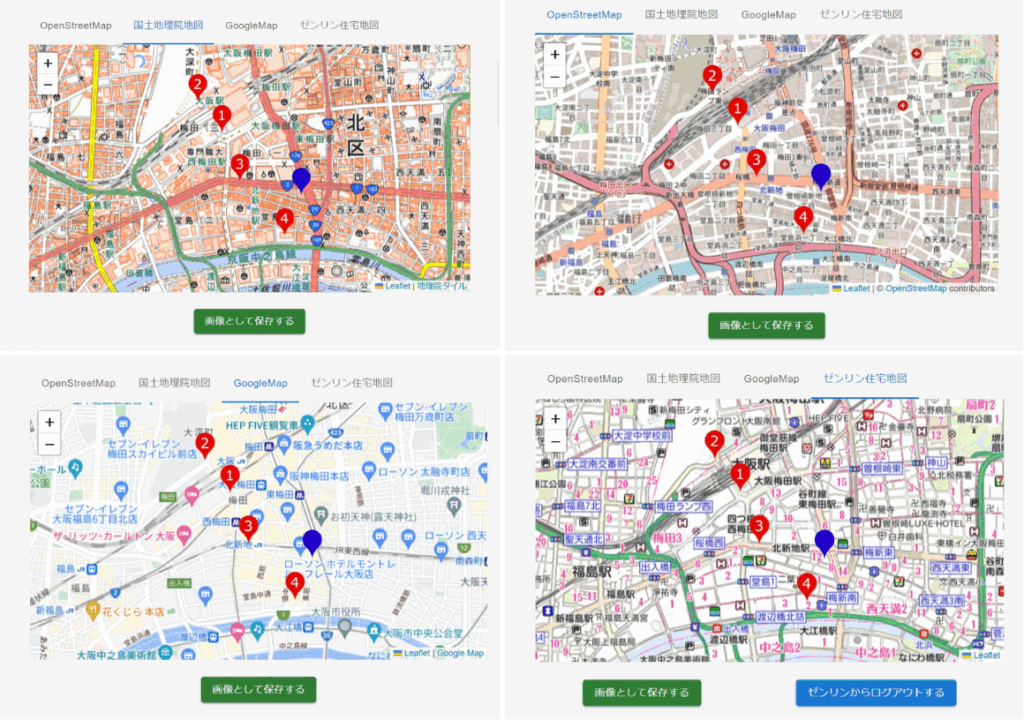Zoom out on the 国土地理院 map

(48, 84)
